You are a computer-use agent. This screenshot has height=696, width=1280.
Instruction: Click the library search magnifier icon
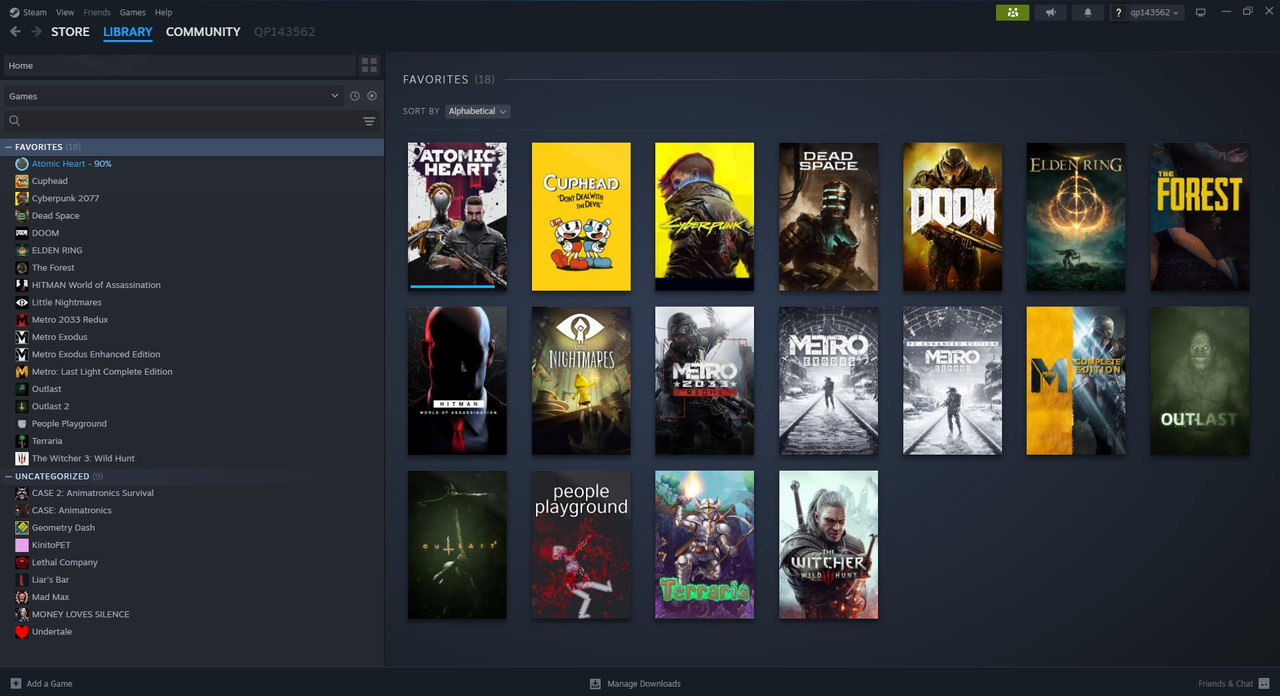(14, 121)
